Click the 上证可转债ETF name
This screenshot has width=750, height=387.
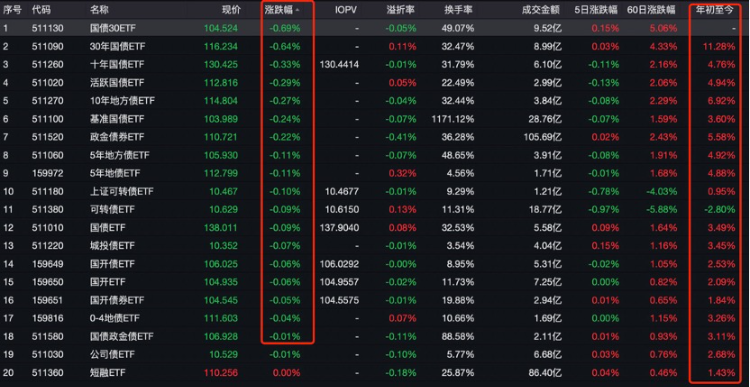pos(121,192)
